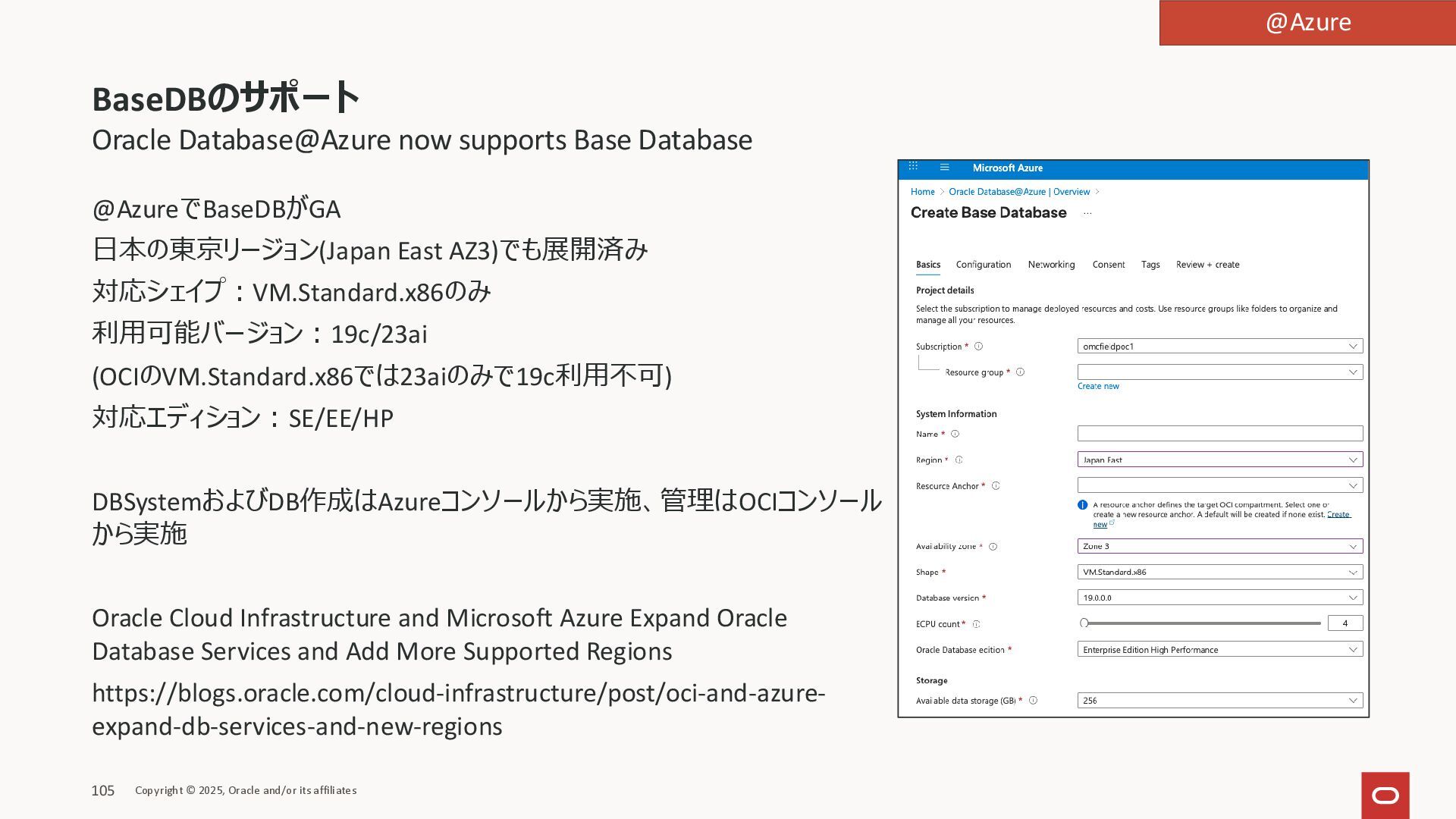Go to the Review + create tab
The image size is (1456, 819).
(1207, 265)
